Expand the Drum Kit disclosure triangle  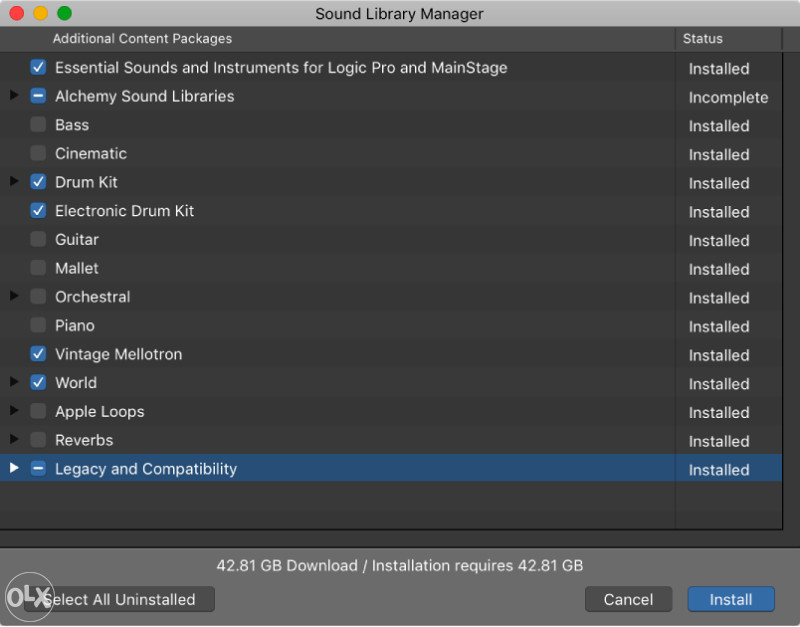tap(14, 181)
